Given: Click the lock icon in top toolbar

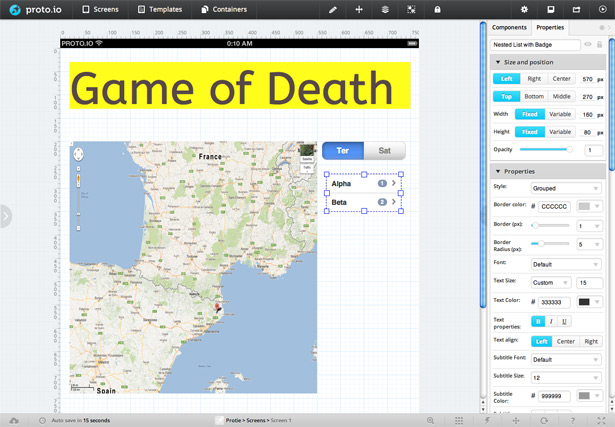Looking at the screenshot, I should [x=437, y=9].
